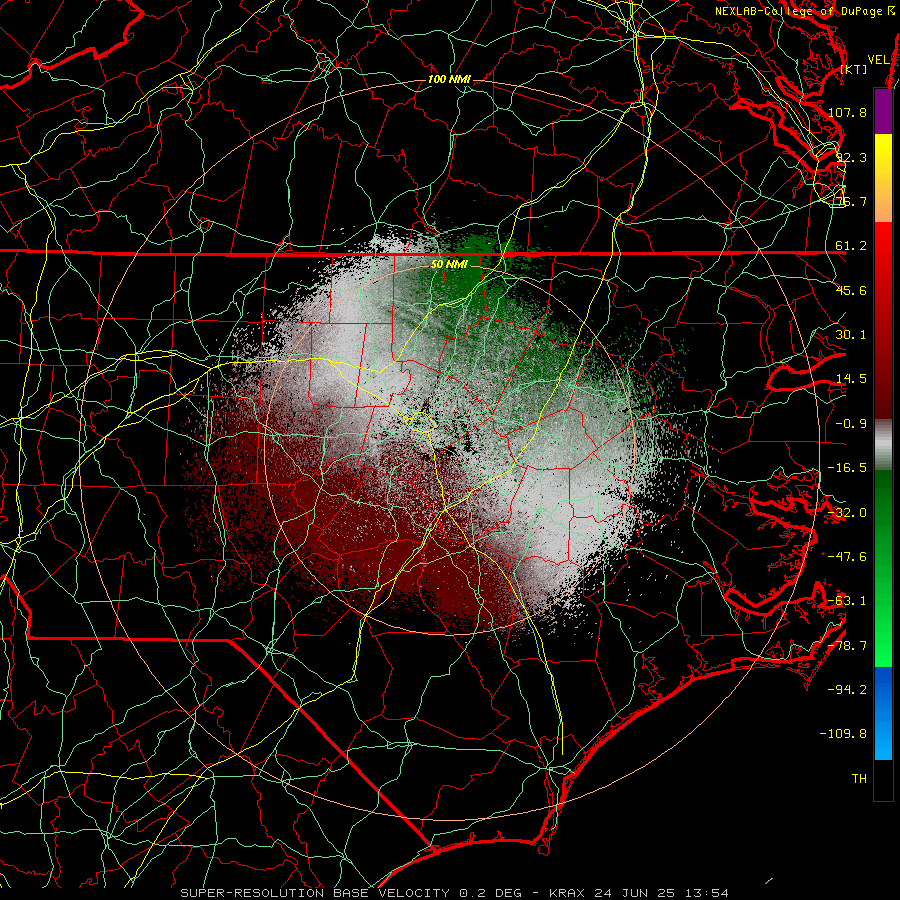Pick the gray near-zero color bar segment
Viewport: 900px width, 900px height.
(x=883, y=445)
